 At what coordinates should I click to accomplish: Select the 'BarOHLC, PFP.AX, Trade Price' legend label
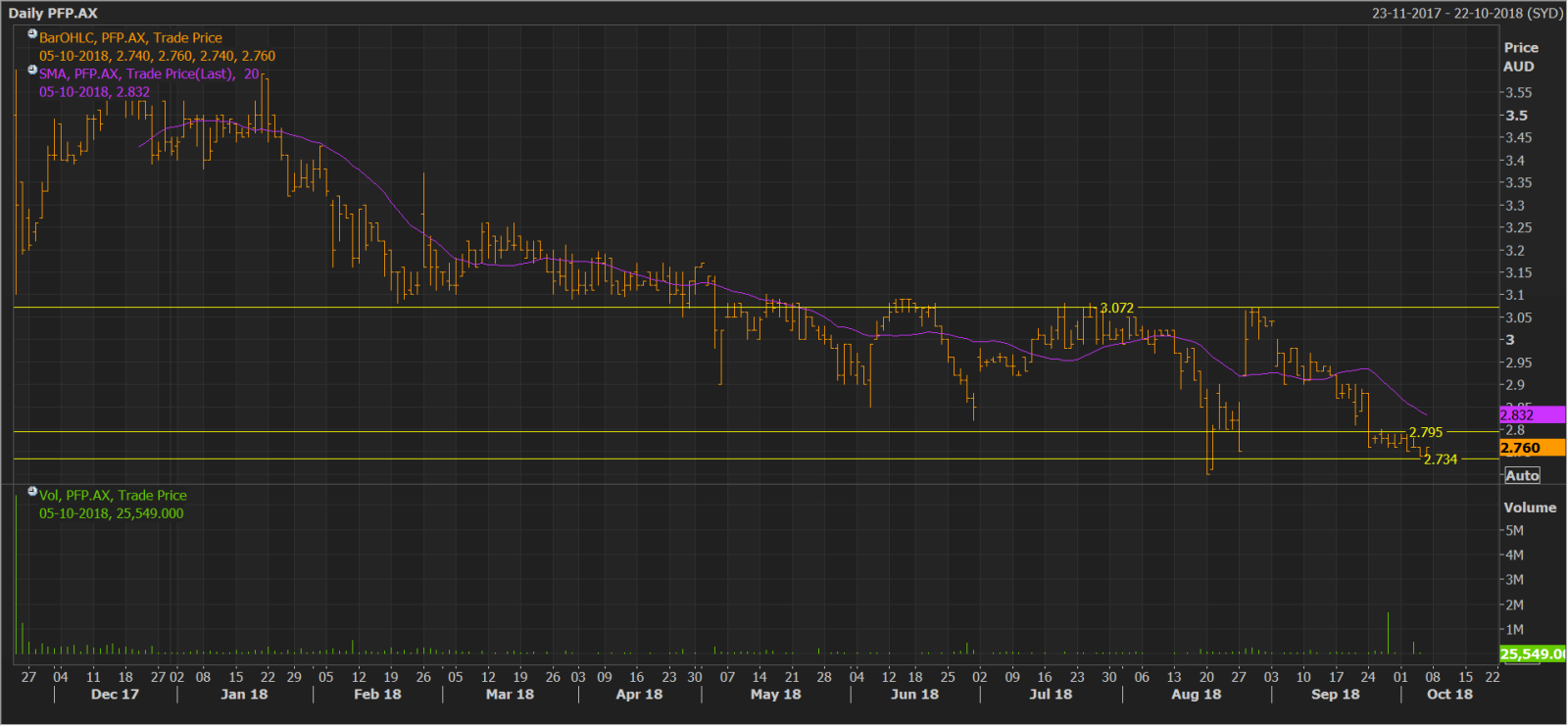pyautogui.click(x=131, y=38)
